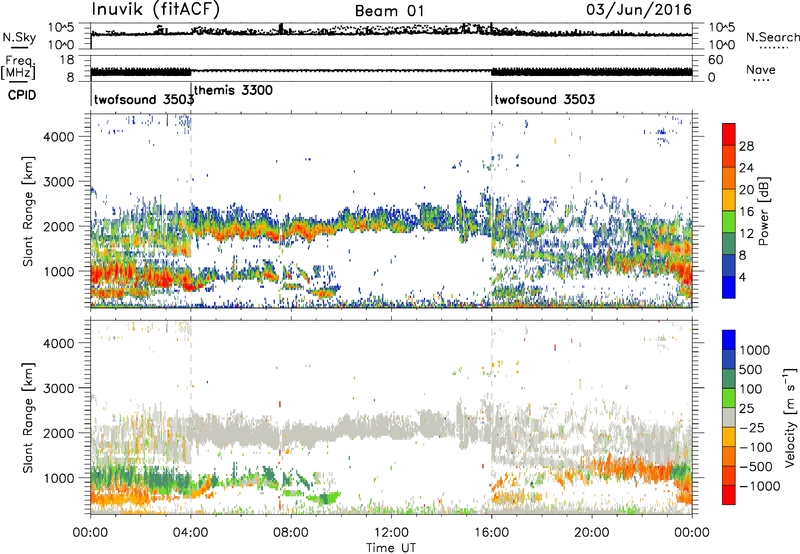Click the 'N.Sky' legend label
This screenshot has height=554, width=800.
[x=19, y=37]
